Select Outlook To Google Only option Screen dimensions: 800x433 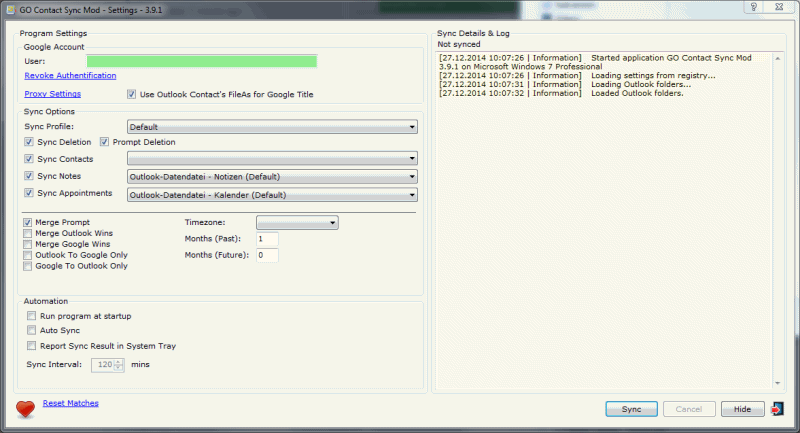28,255
